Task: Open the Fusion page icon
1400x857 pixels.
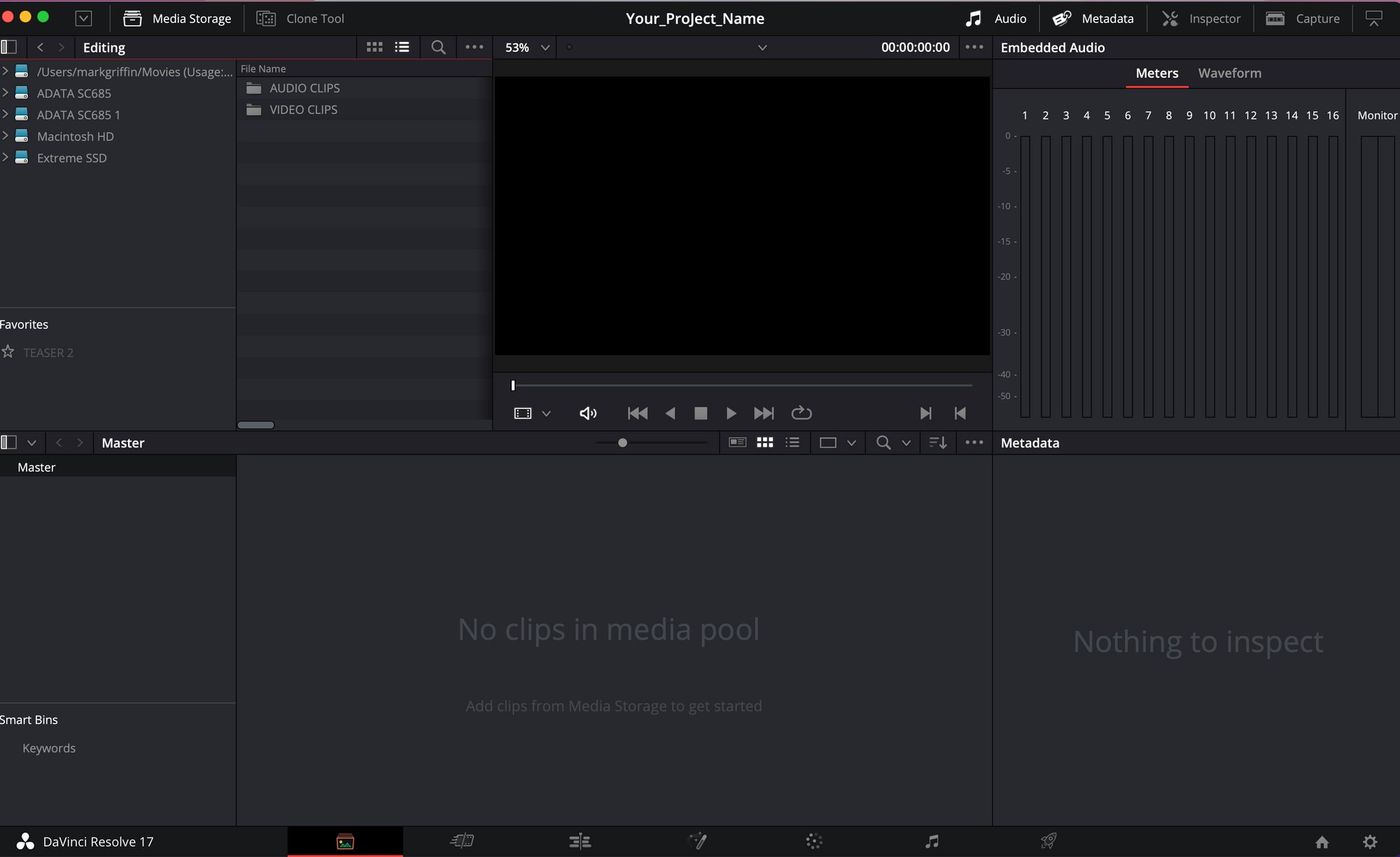Action: tap(697, 841)
